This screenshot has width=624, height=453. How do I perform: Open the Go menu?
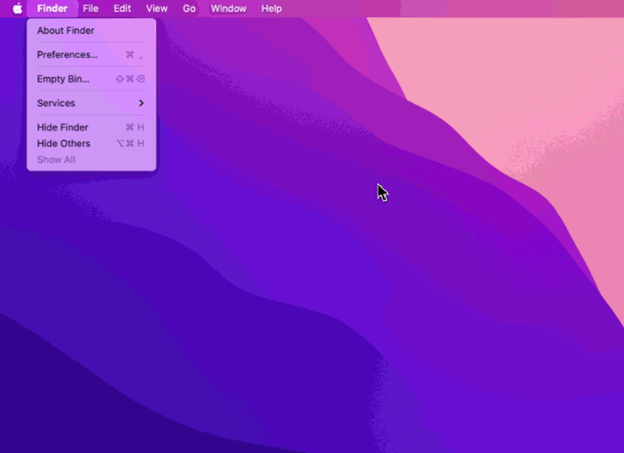189,8
